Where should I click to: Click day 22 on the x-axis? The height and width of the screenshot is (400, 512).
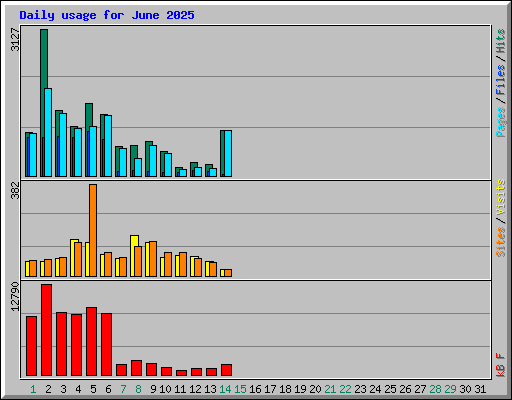345,389
